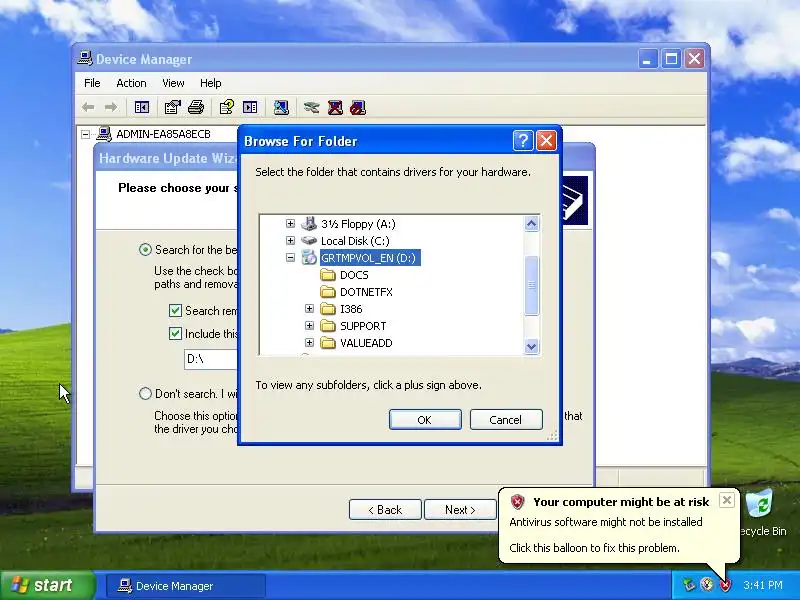
Task: Open the View menu
Action: (173, 83)
